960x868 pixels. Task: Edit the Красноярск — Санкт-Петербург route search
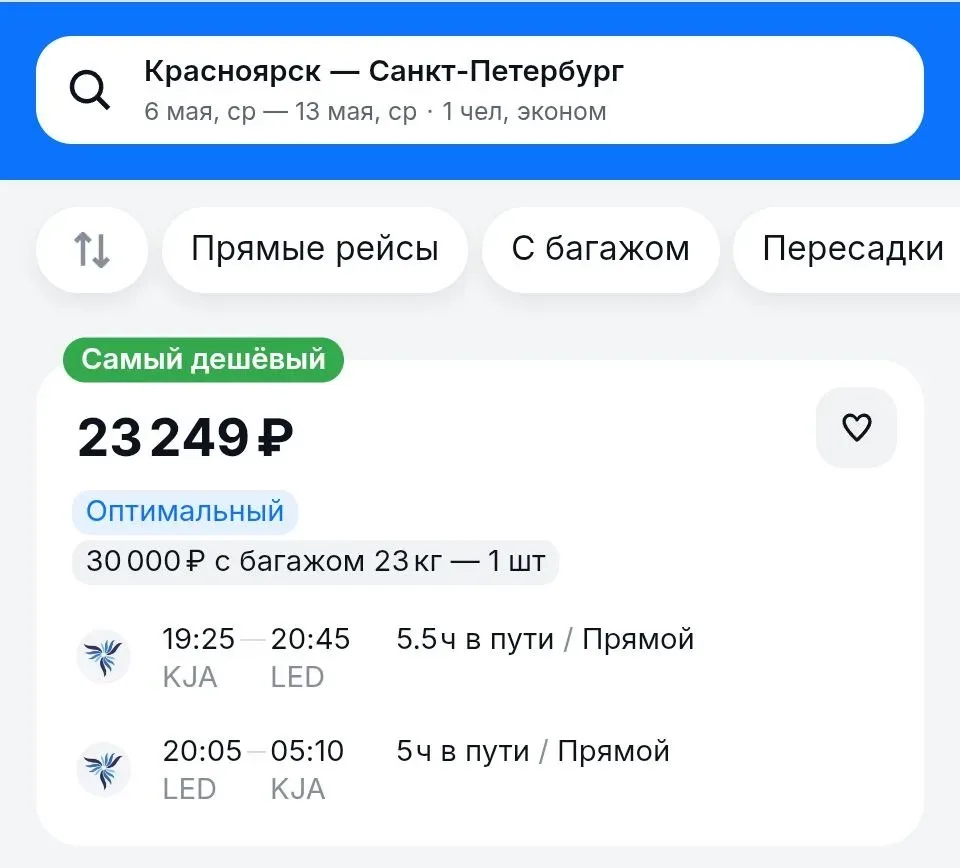[384, 72]
